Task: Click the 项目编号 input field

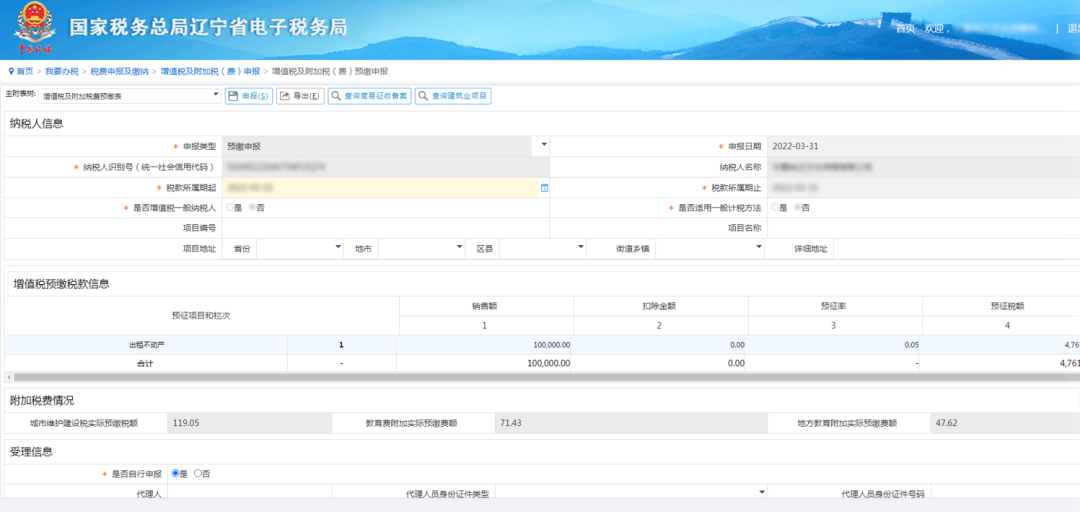Action: click(386, 228)
